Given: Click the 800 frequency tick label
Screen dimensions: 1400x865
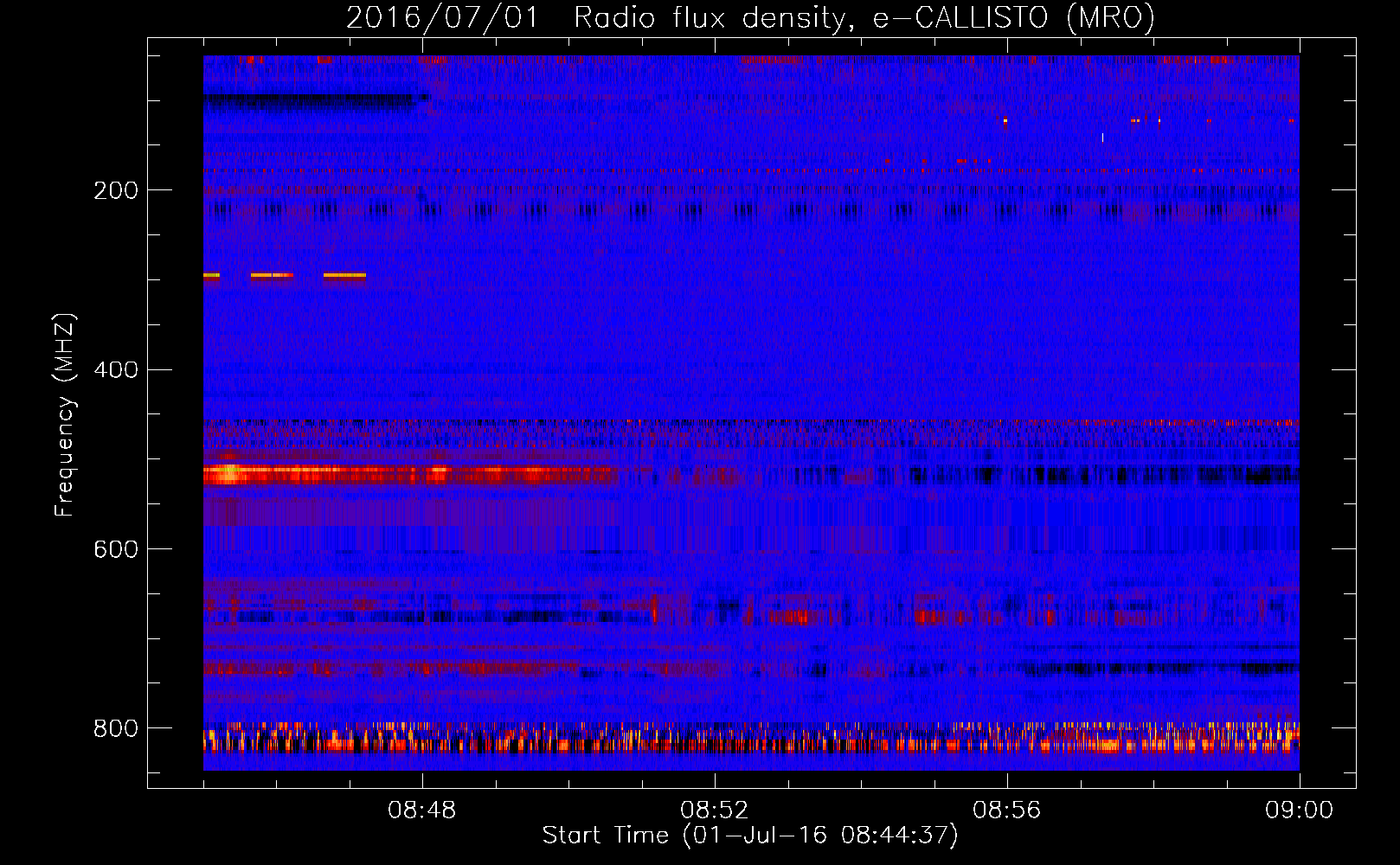Looking at the screenshot, I should (116, 728).
